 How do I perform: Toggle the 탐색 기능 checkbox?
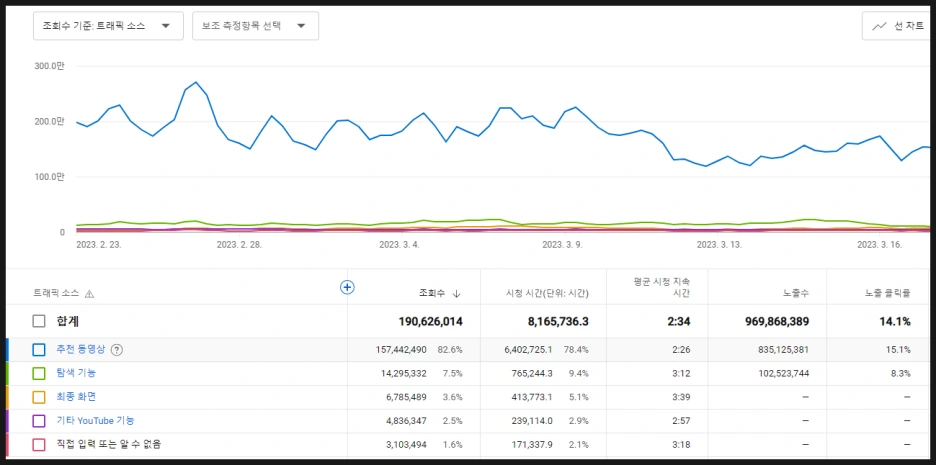[39, 373]
